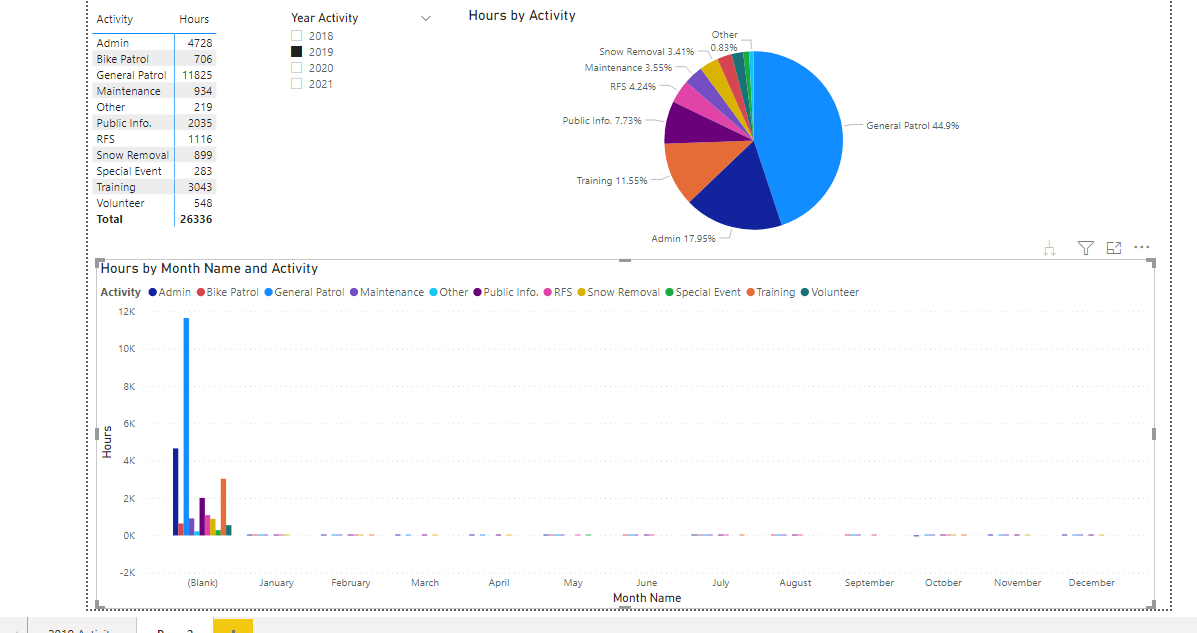
Task: Click the General Patrol legend item
Action: click(305, 292)
